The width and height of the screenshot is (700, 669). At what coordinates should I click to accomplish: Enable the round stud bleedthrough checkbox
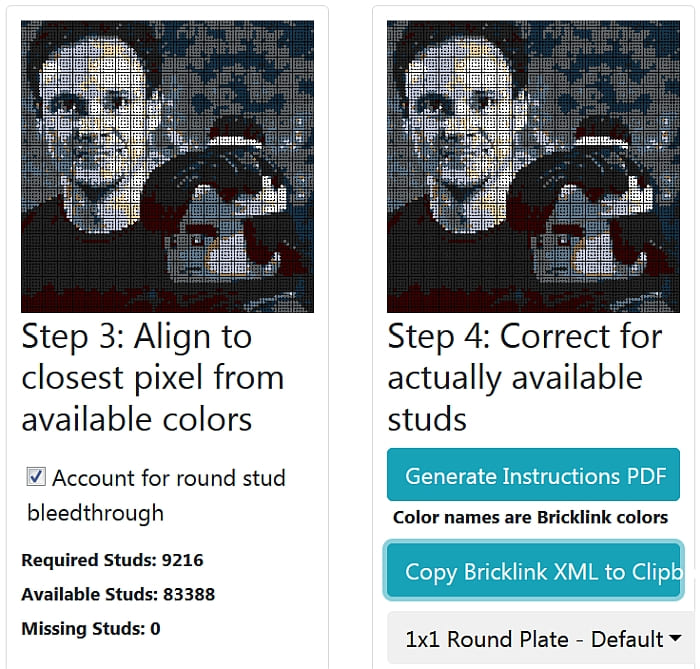pyautogui.click(x=36, y=478)
